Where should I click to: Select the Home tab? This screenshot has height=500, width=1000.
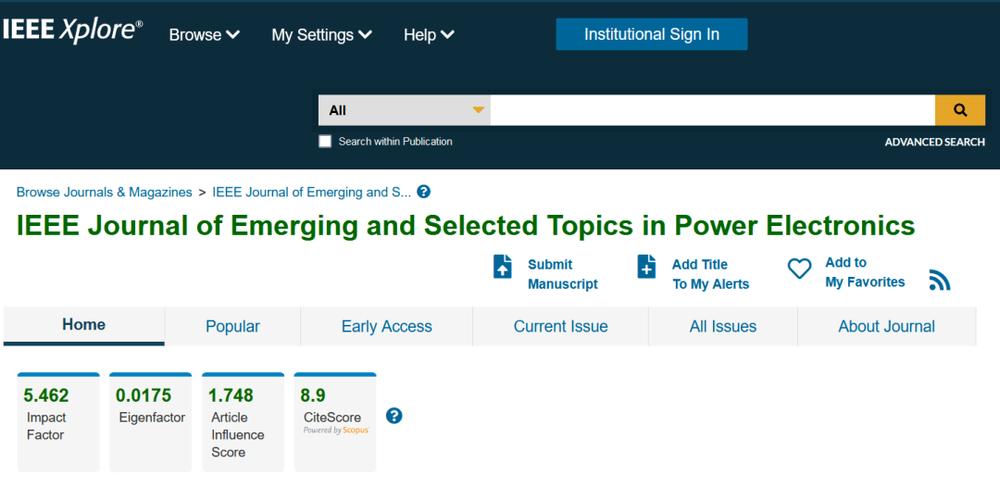pyautogui.click(x=84, y=326)
